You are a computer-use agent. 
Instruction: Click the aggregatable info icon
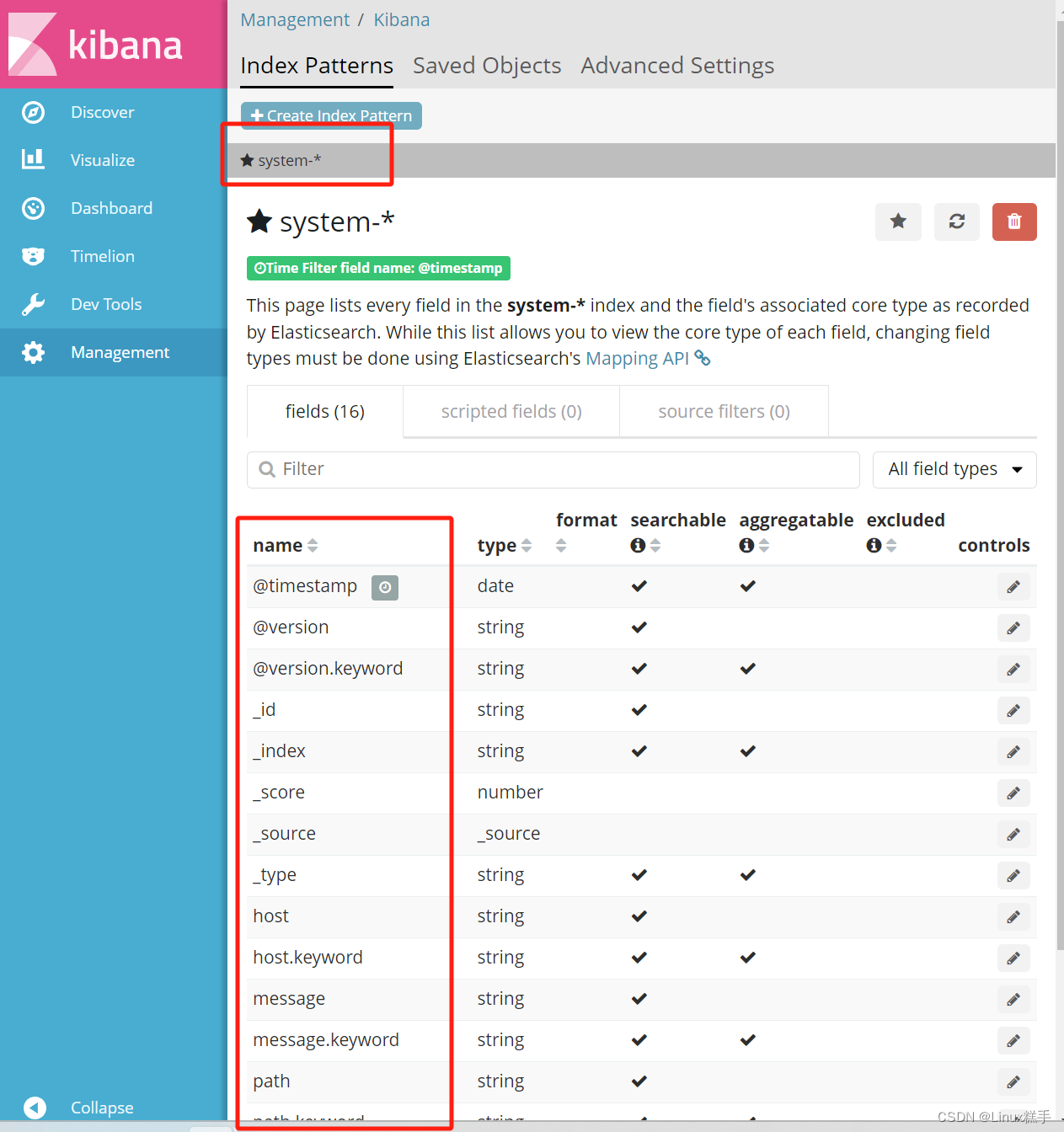click(746, 546)
